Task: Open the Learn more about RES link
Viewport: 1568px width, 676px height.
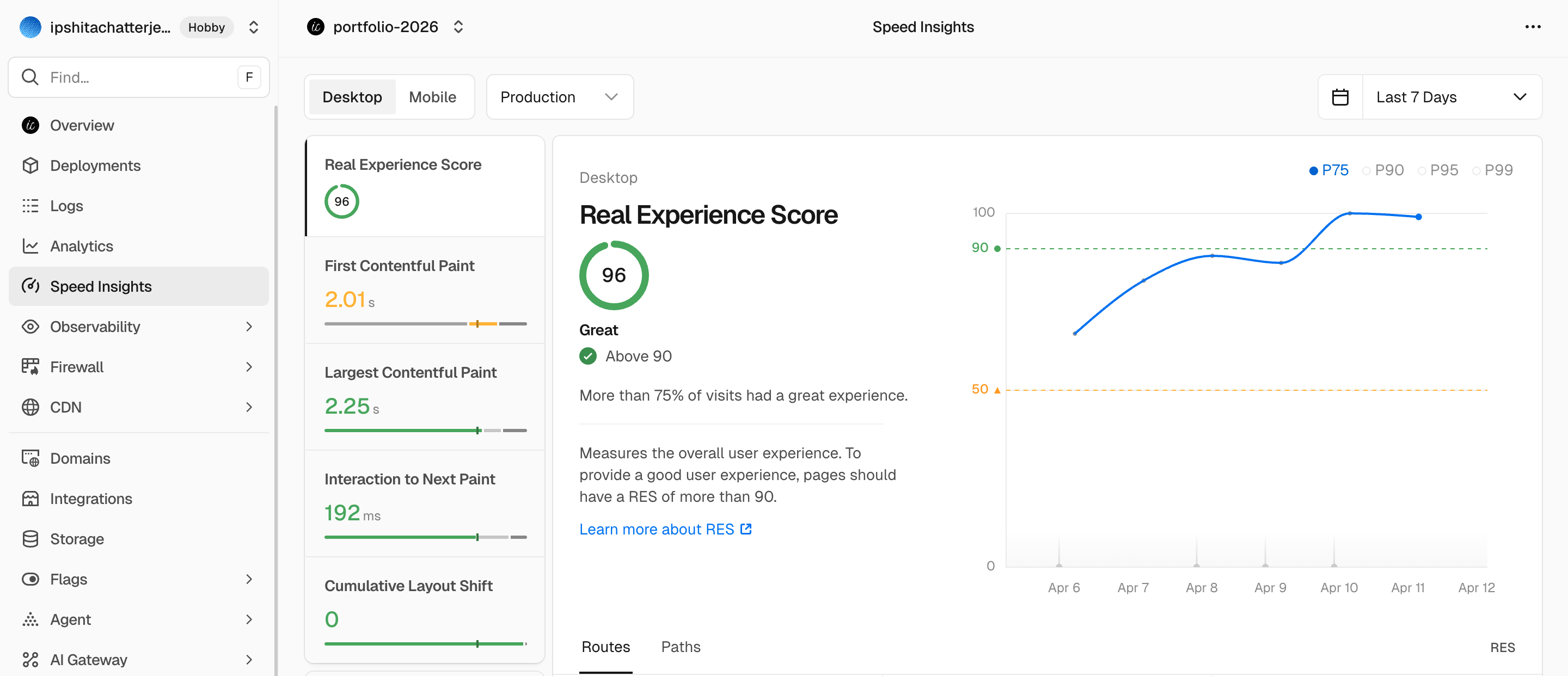Action: click(x=665, y=528)
